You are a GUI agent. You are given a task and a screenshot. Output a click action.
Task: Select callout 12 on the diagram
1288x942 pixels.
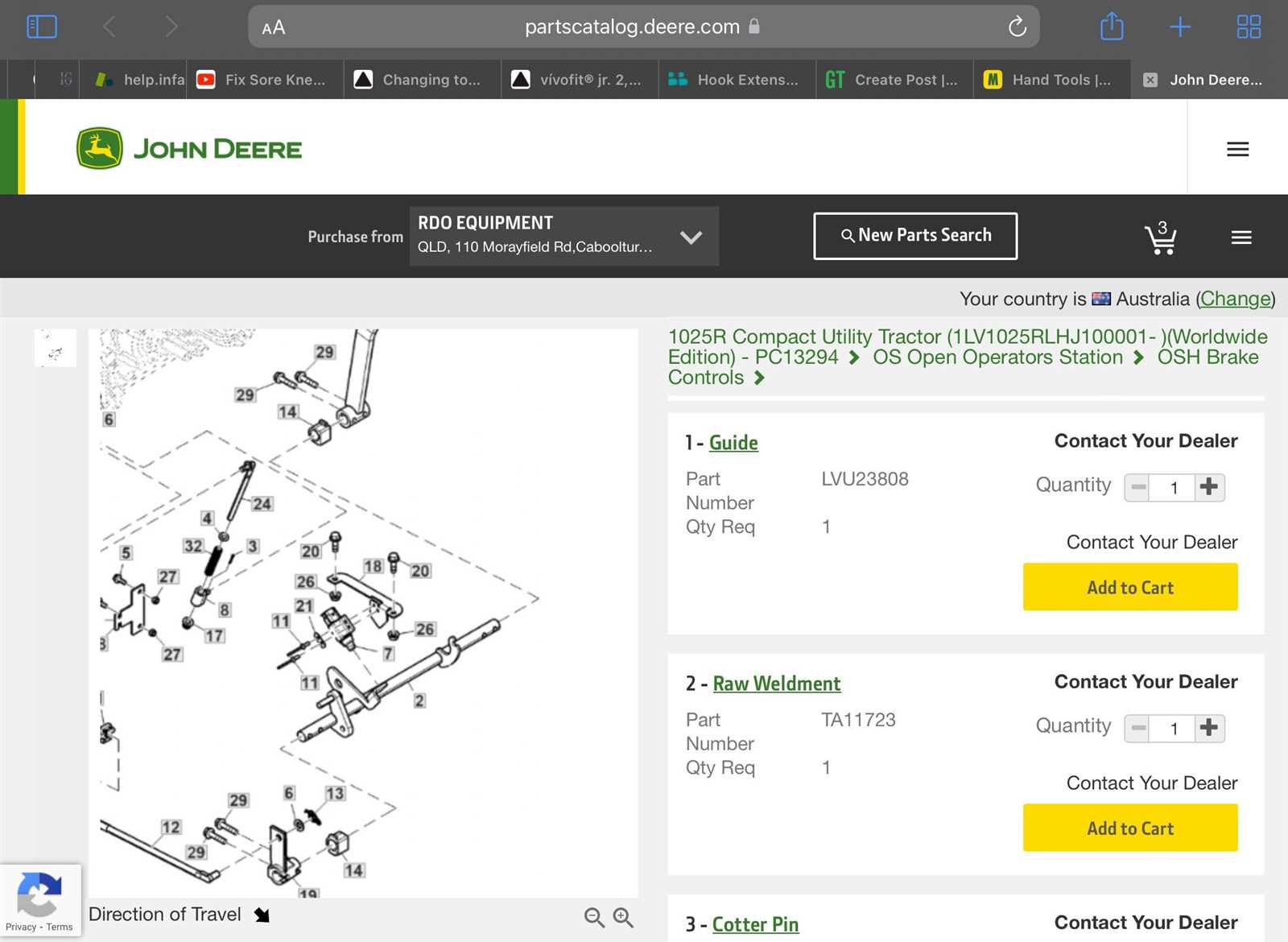tap(171, 827)
